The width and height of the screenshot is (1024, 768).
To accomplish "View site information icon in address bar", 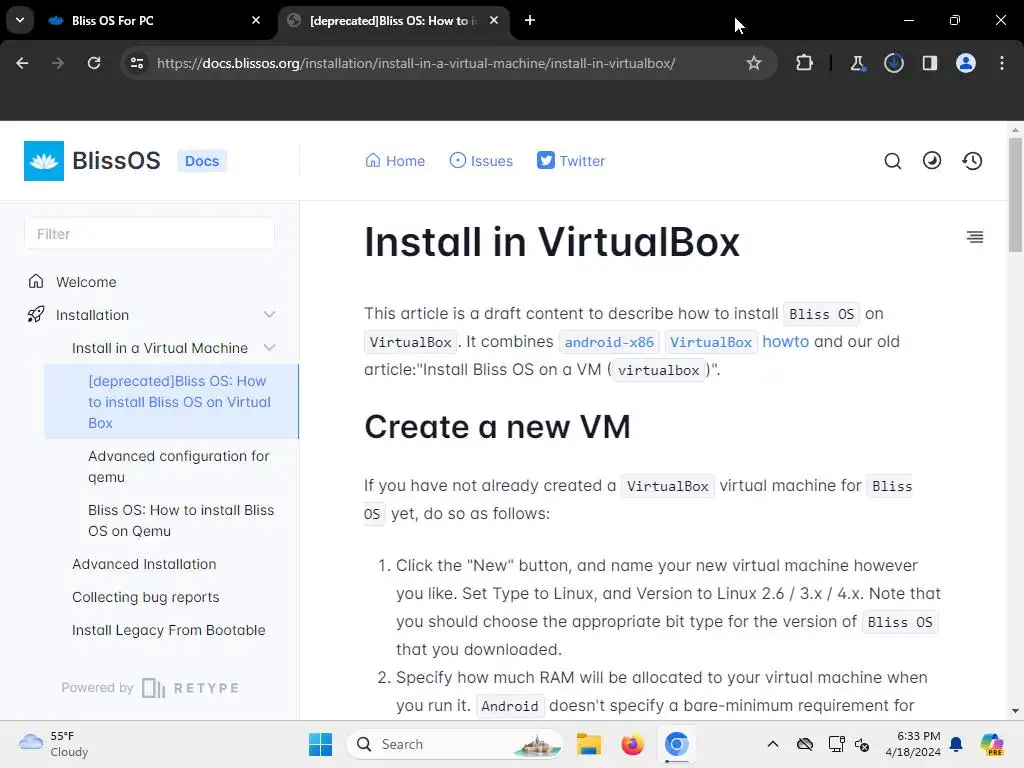I will (x=136, y=63).
